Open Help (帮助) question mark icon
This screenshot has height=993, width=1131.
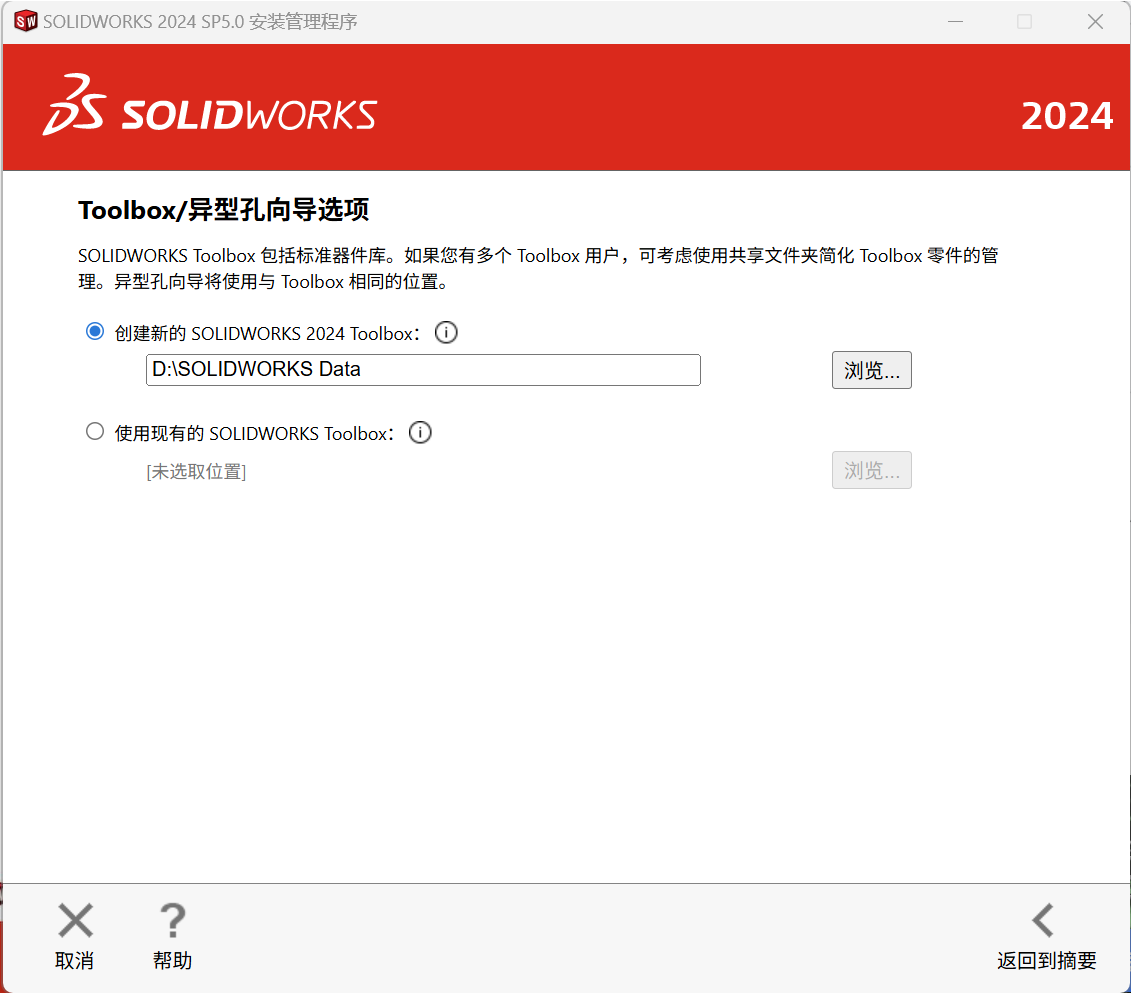pos(172,921)
